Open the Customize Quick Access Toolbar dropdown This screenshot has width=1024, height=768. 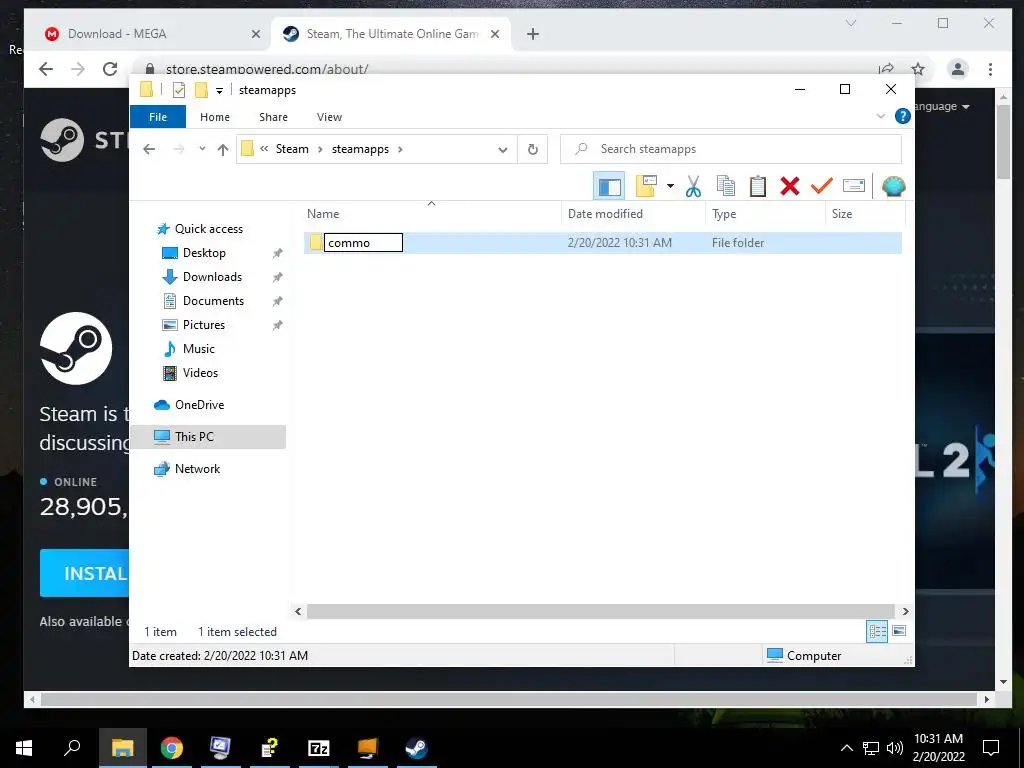pos(219,91)
